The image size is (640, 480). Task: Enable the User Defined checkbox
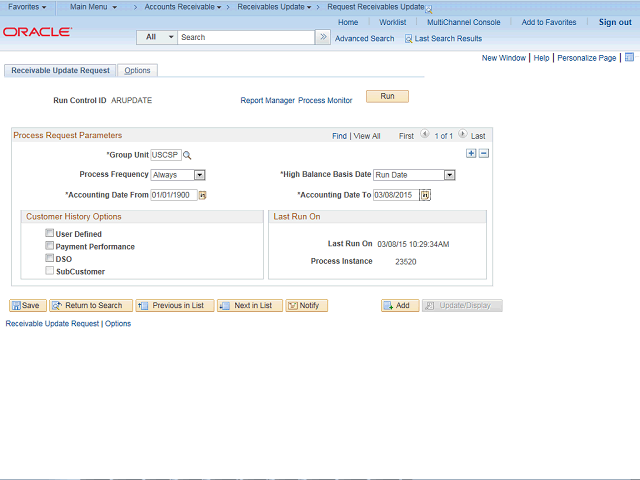[x=49, y=233]
